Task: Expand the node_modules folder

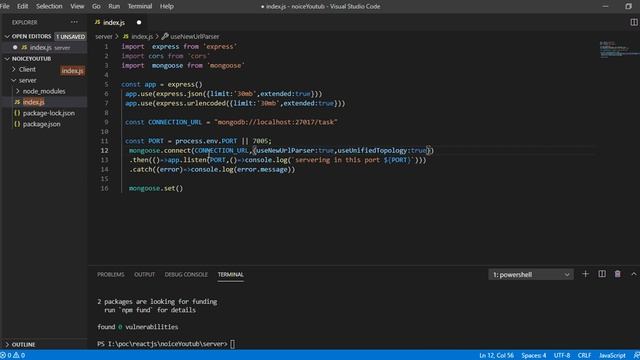Action: click(x=44, y=91)
